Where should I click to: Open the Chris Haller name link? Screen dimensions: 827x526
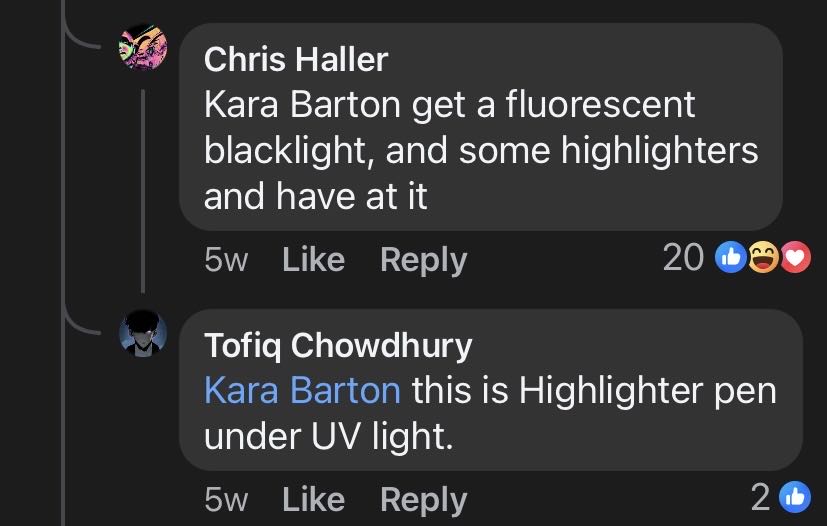point(295,59)
